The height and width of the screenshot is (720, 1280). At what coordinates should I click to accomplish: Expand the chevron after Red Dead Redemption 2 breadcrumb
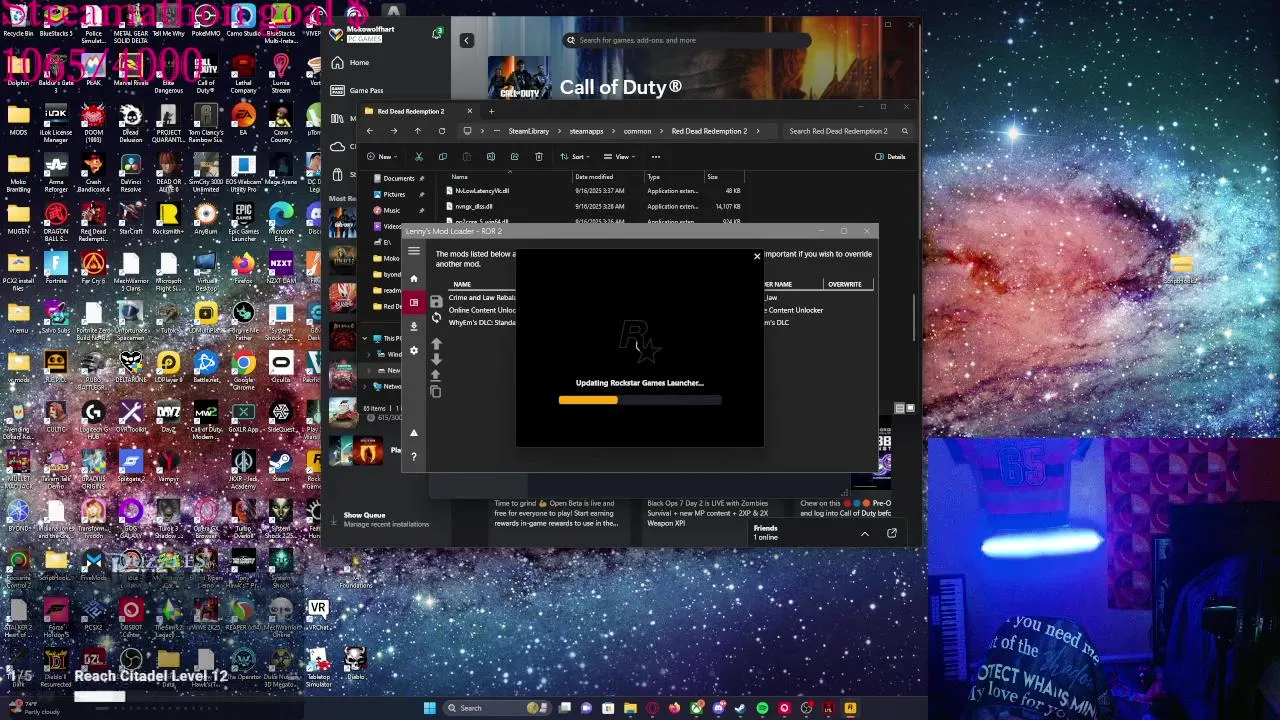[758, 131]
